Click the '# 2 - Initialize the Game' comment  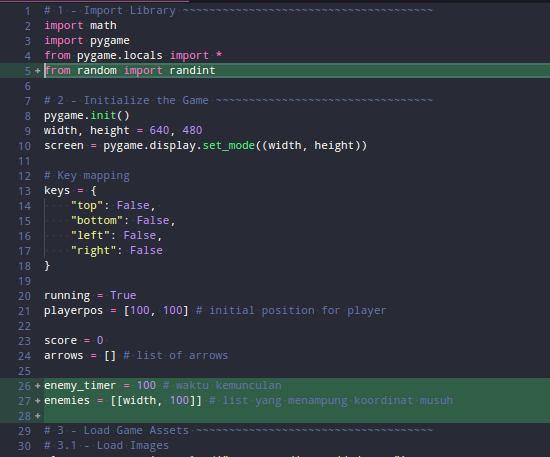126,101
